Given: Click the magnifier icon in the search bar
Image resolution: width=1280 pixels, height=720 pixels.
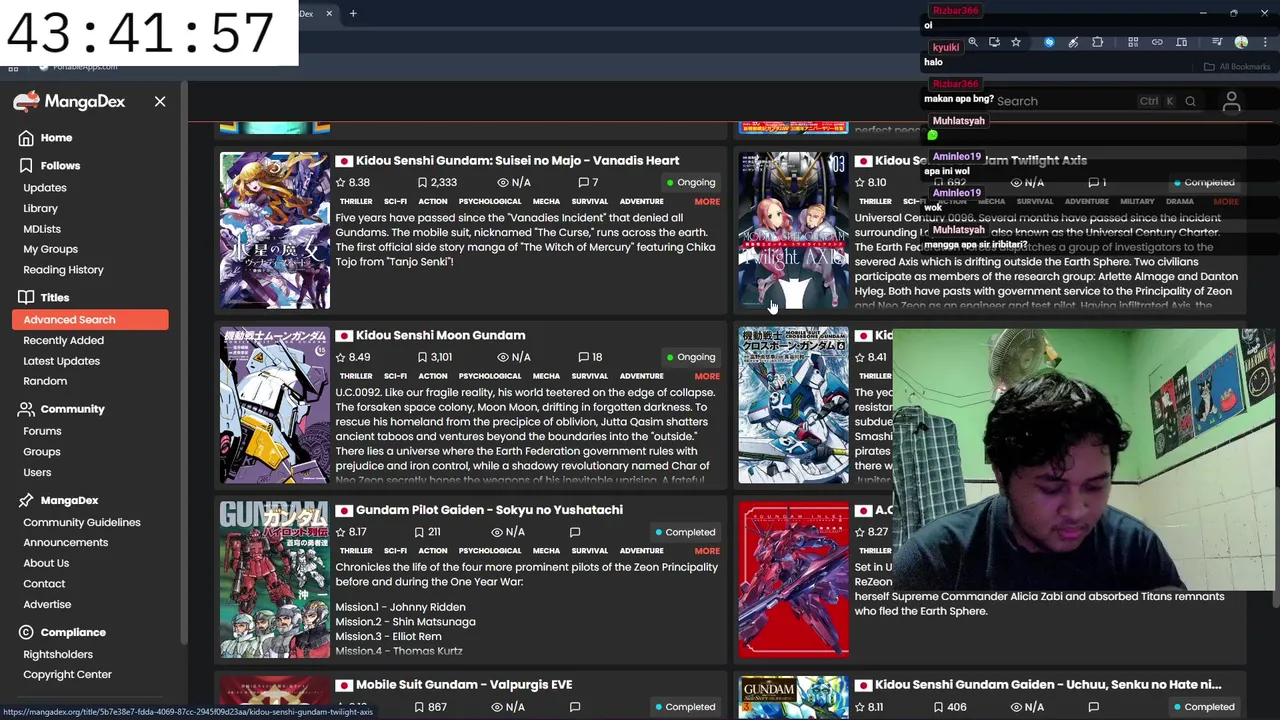Looking at the screenshot, I should click(1190, 101).
